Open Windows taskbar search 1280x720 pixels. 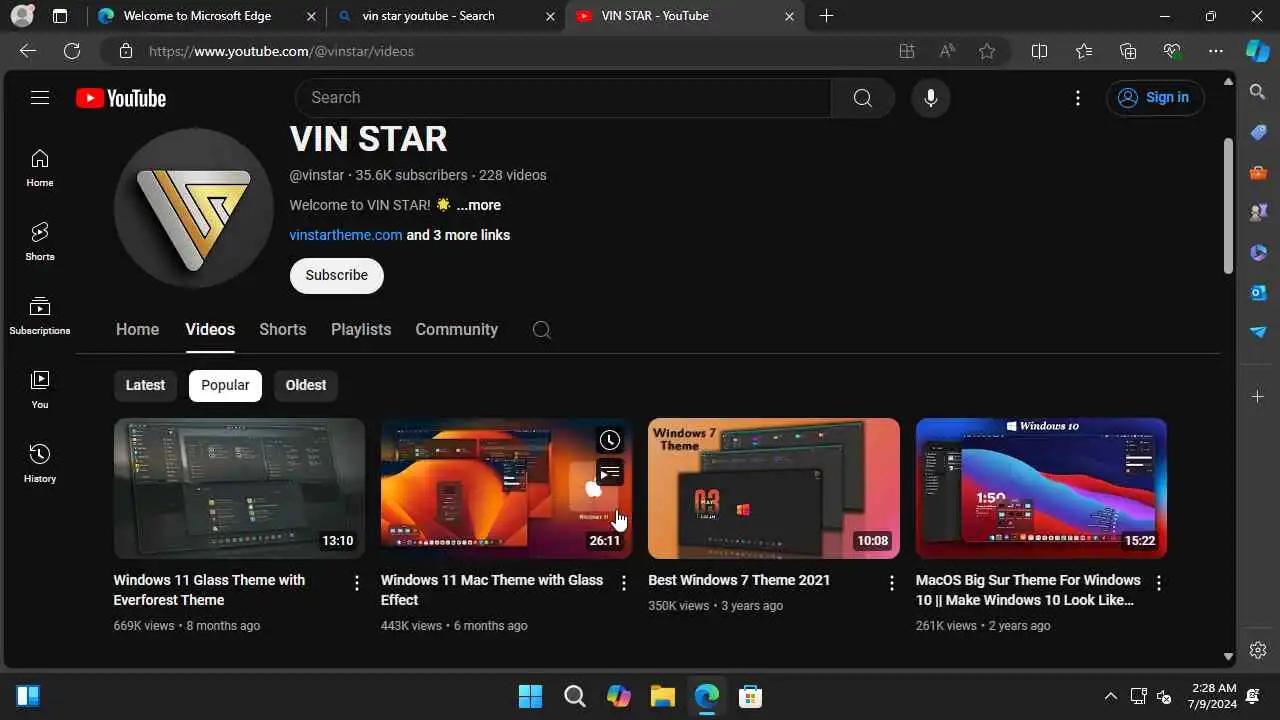tap(575, 696)
